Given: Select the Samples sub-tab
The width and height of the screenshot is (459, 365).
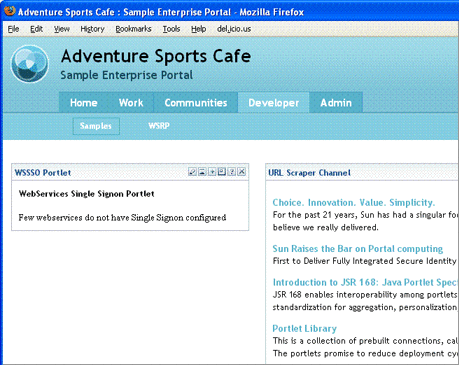Looking at the screenshot, I should click(x=96, y=126).
